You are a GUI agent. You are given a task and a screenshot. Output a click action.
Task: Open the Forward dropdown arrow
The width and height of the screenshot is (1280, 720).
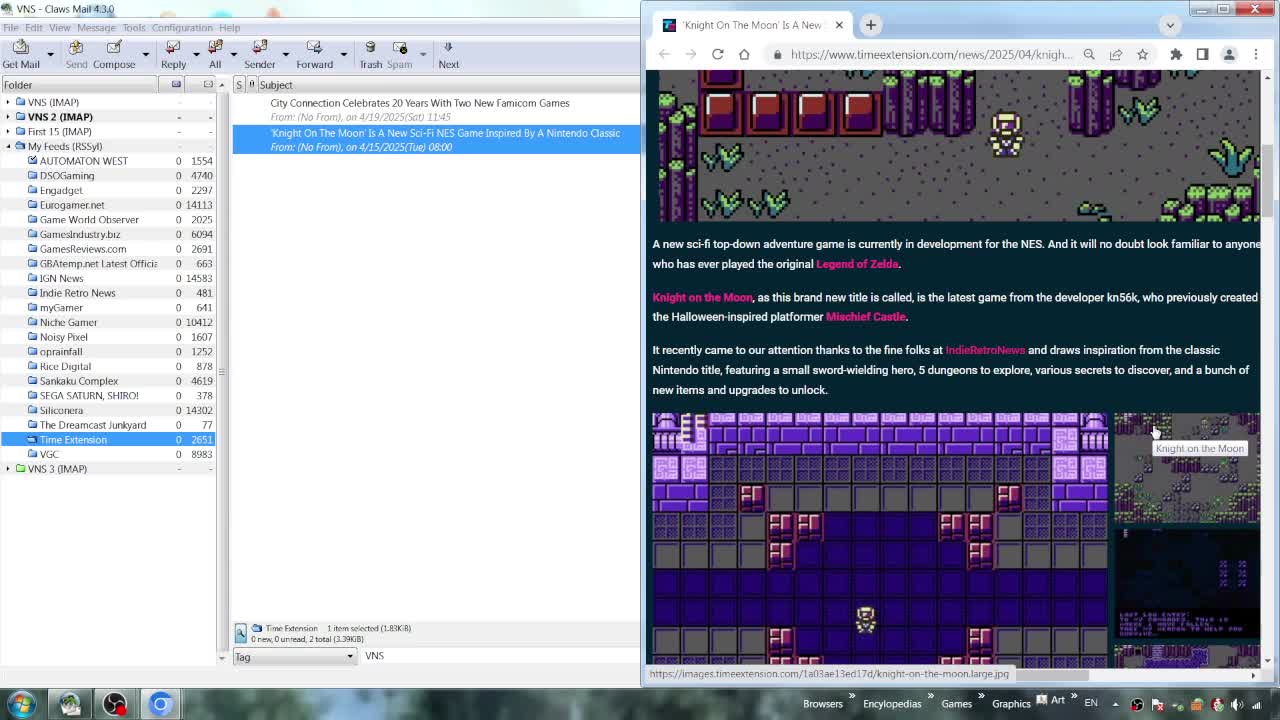tap(343, 55)
